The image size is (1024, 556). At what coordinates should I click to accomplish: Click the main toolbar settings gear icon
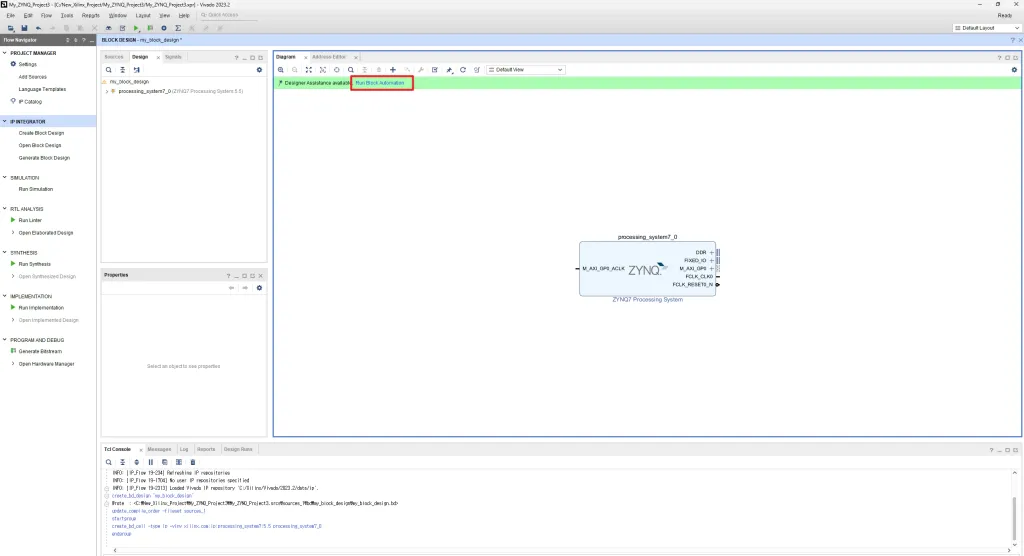[x=164, y=28]
